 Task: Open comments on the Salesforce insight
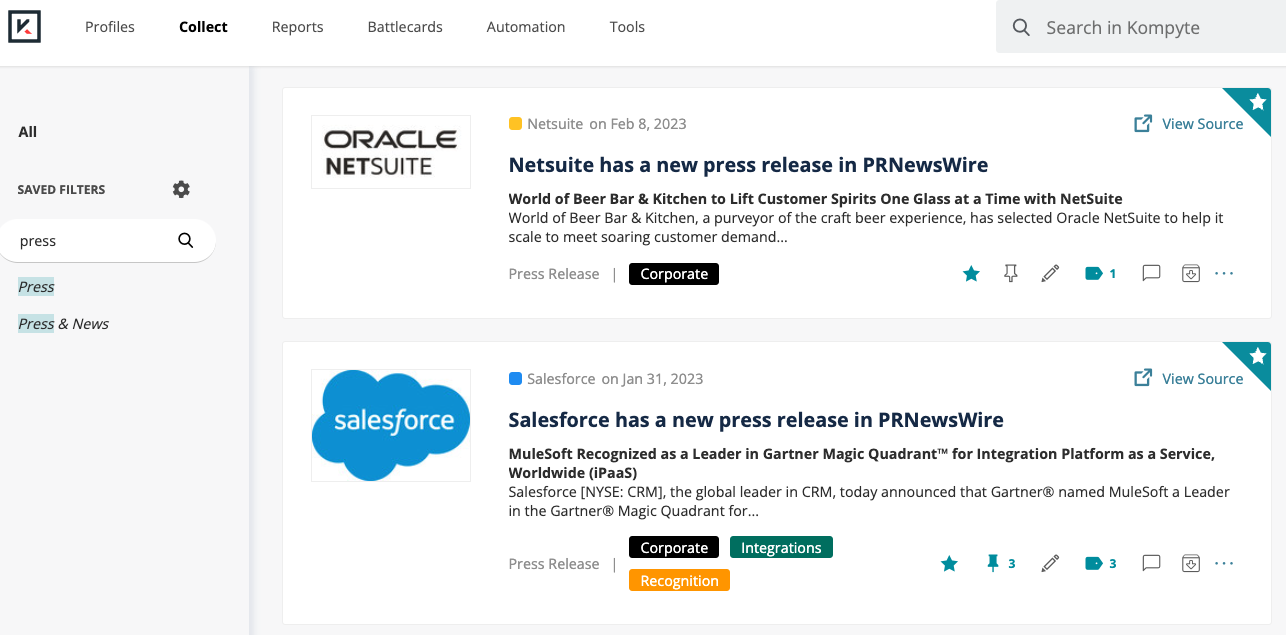pyautogui.click(x=1151, y=564)
